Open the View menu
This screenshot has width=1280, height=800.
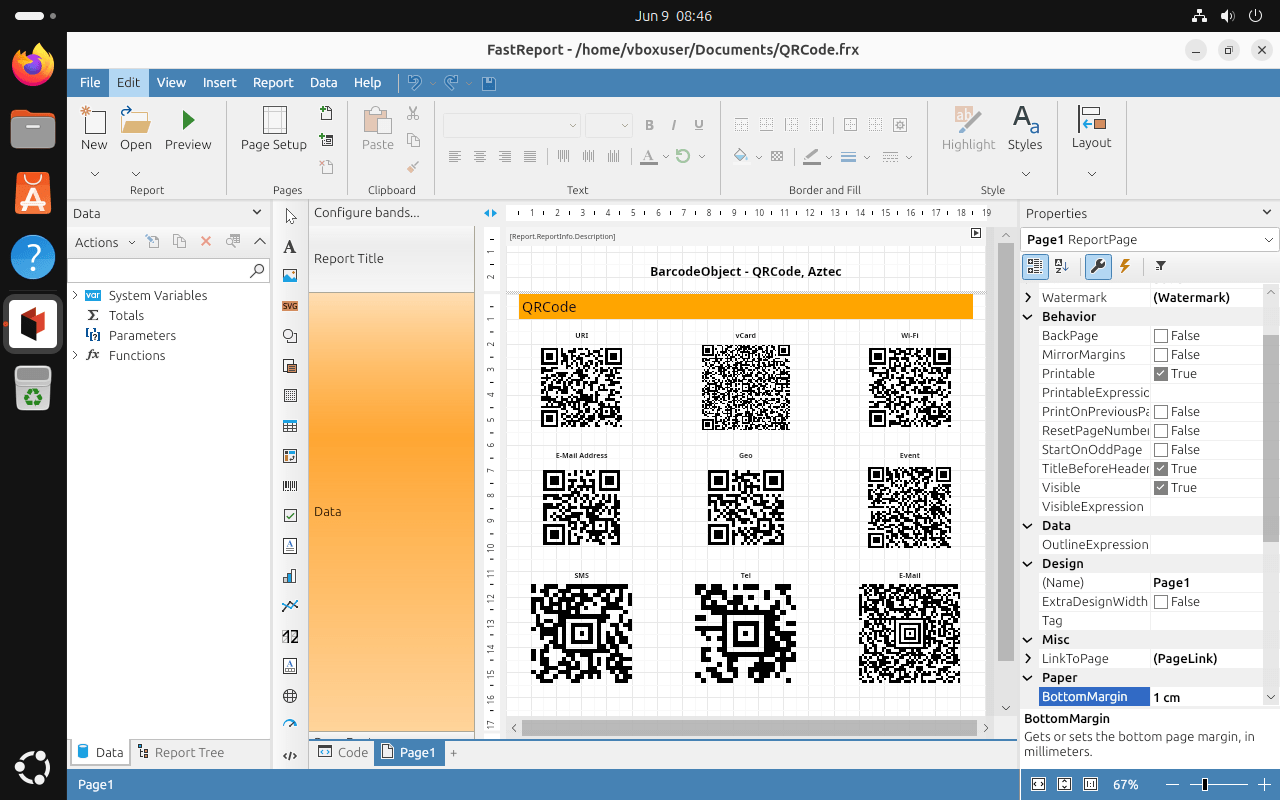171,83
